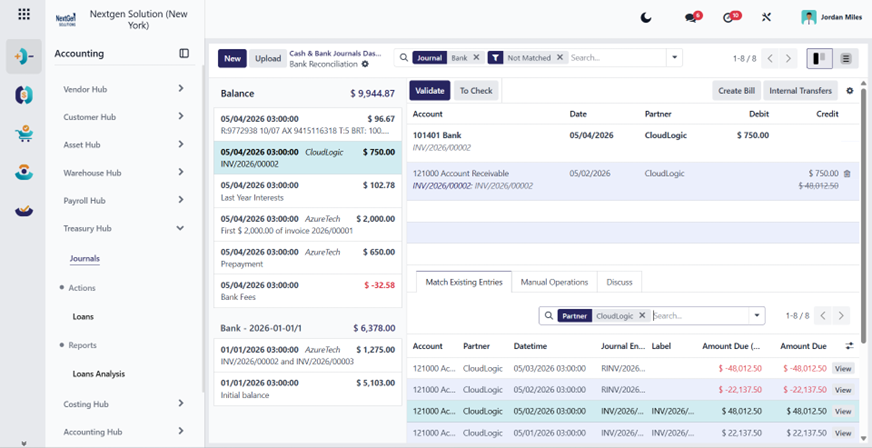Open the shopping cart app icon
Viewport: 872px width, 448px height.
24,133
